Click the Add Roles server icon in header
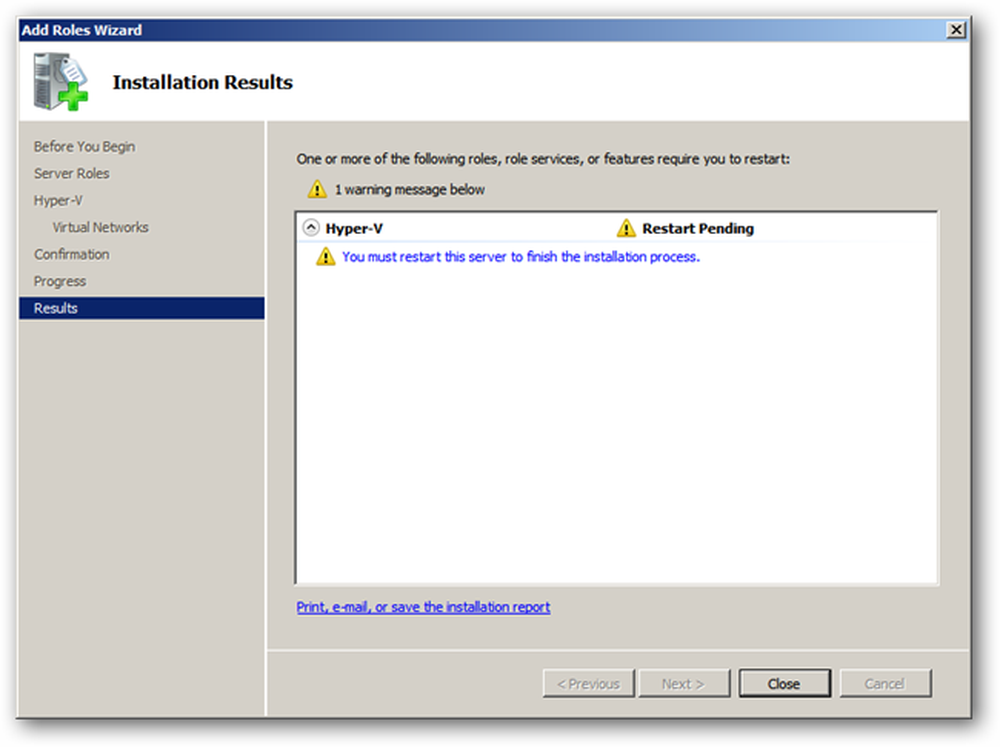1000x747 pixels. 61,82
